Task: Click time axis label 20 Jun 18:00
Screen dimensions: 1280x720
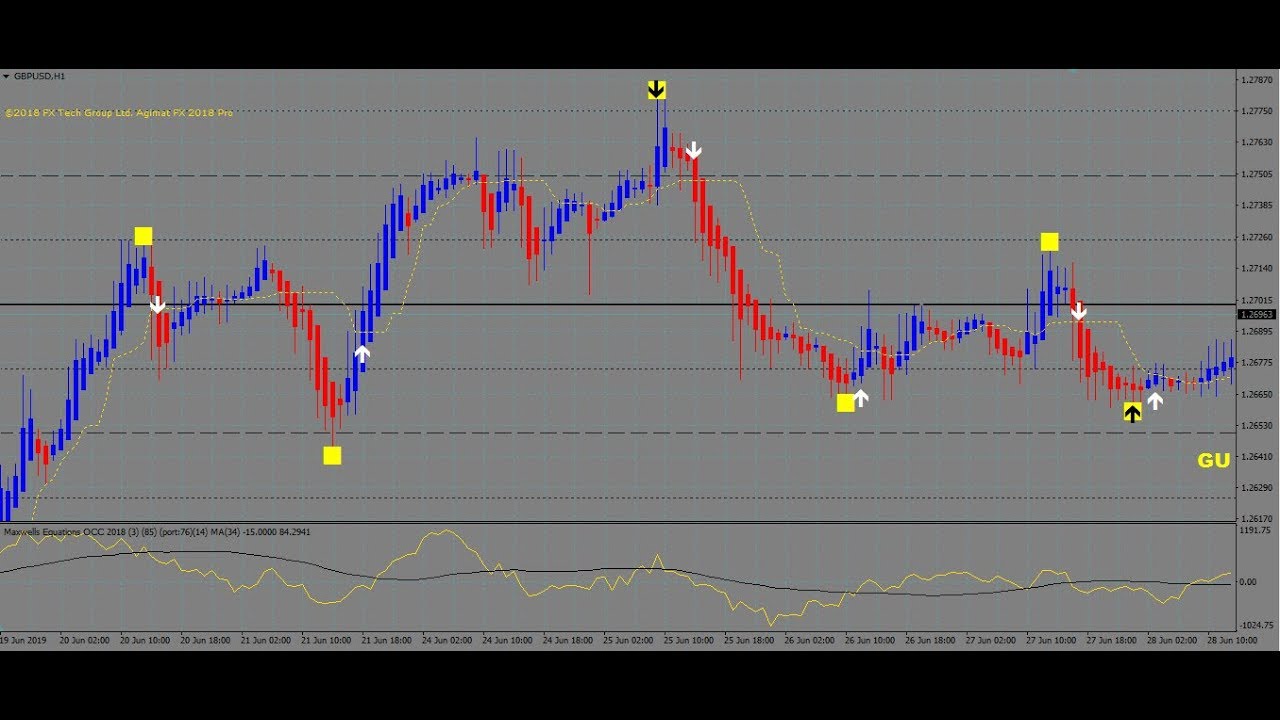Action: pyautogui.click(x=205, y=639)
